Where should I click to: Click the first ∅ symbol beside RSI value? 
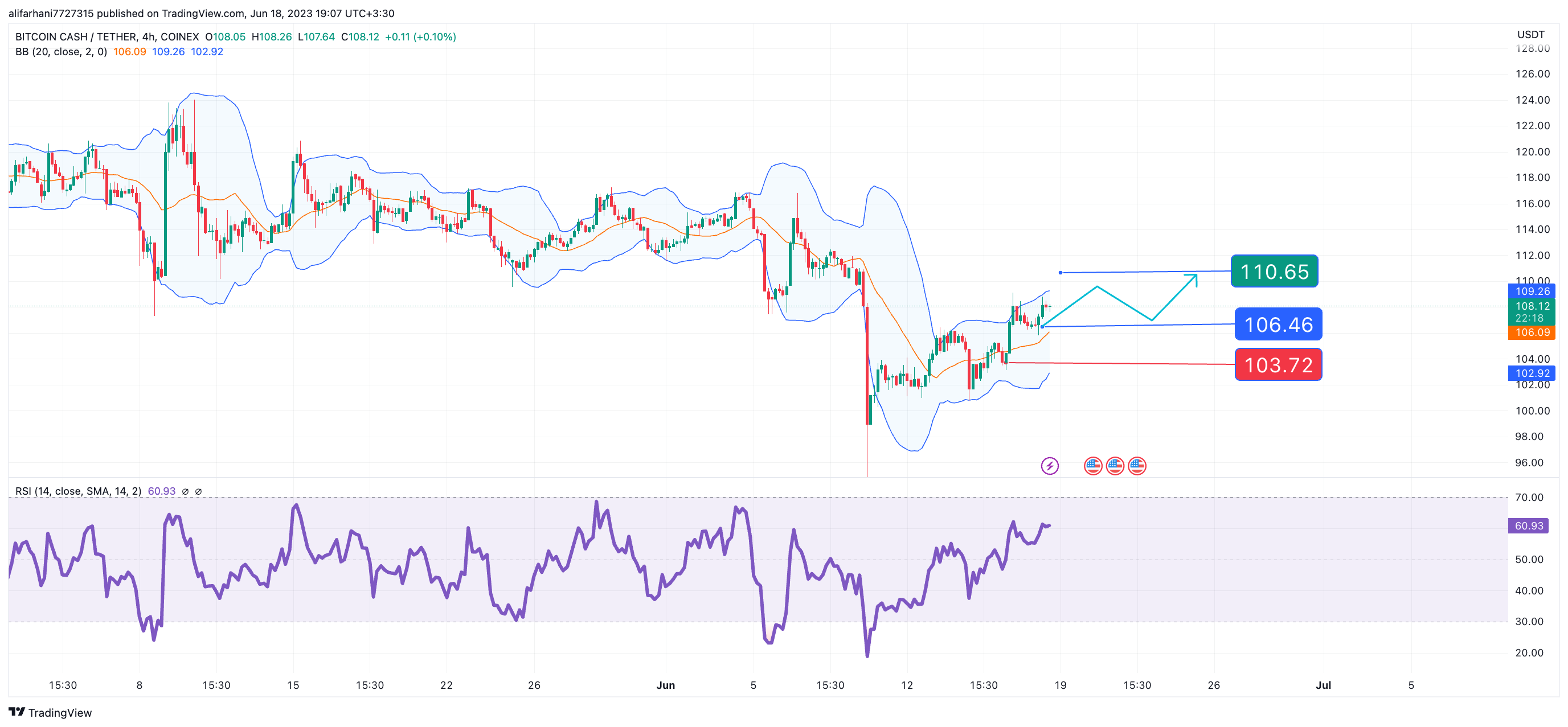tap(185, 491)
